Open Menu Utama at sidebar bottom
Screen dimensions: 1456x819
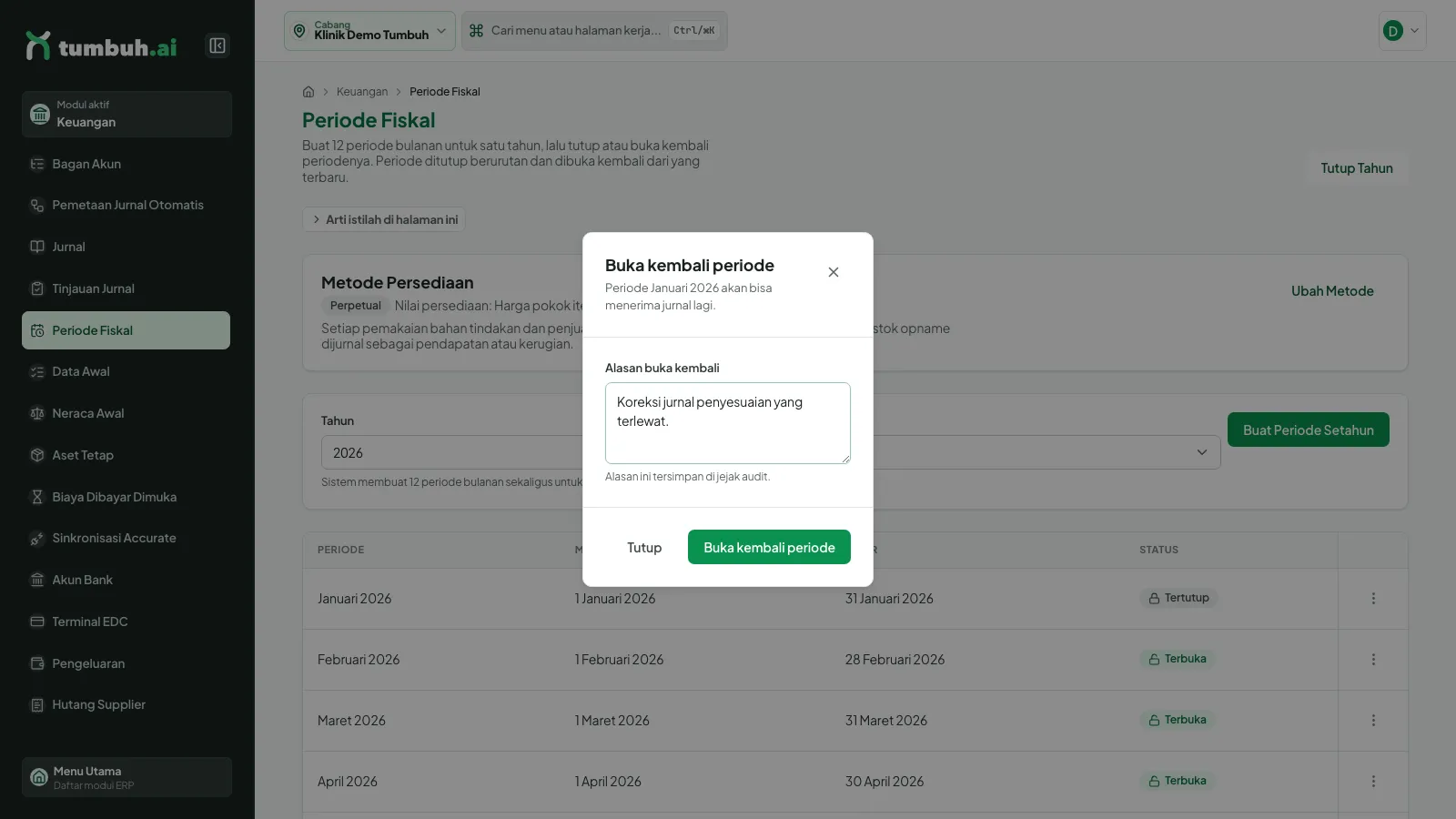[126, 777]
